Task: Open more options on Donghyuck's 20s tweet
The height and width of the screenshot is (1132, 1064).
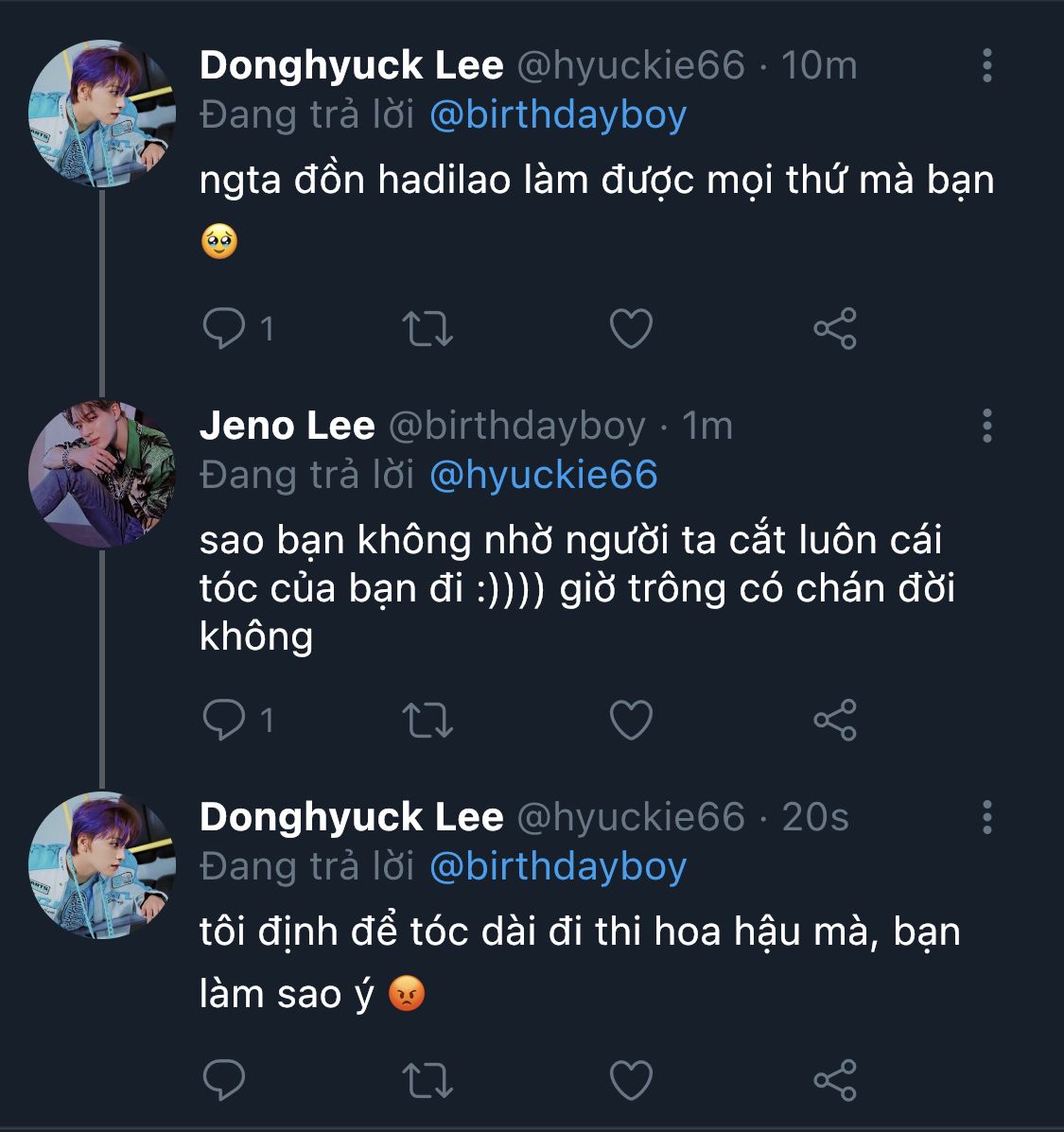Action: pos(986,817)
